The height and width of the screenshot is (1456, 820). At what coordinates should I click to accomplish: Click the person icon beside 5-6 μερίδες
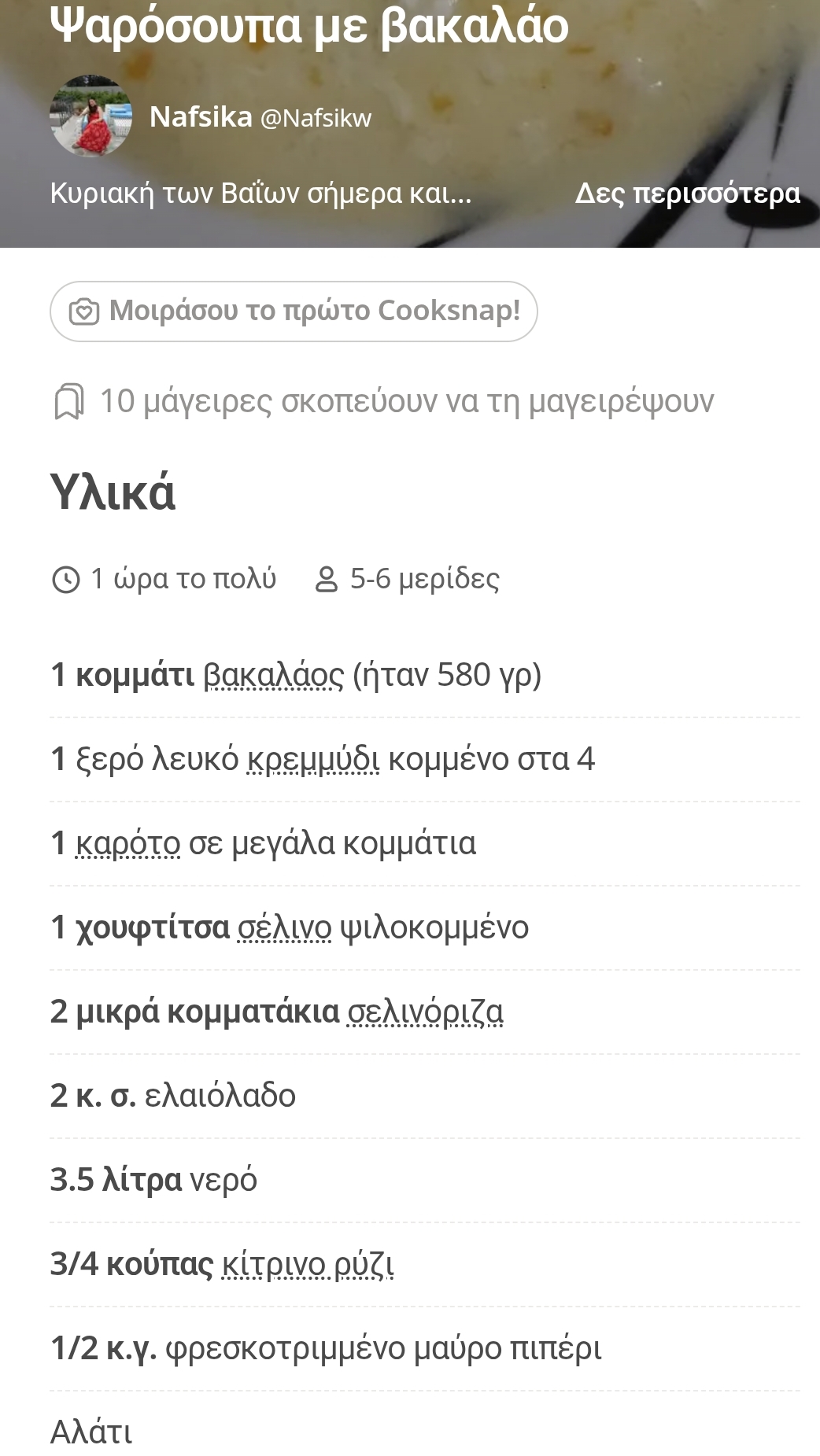coord(326,580)
